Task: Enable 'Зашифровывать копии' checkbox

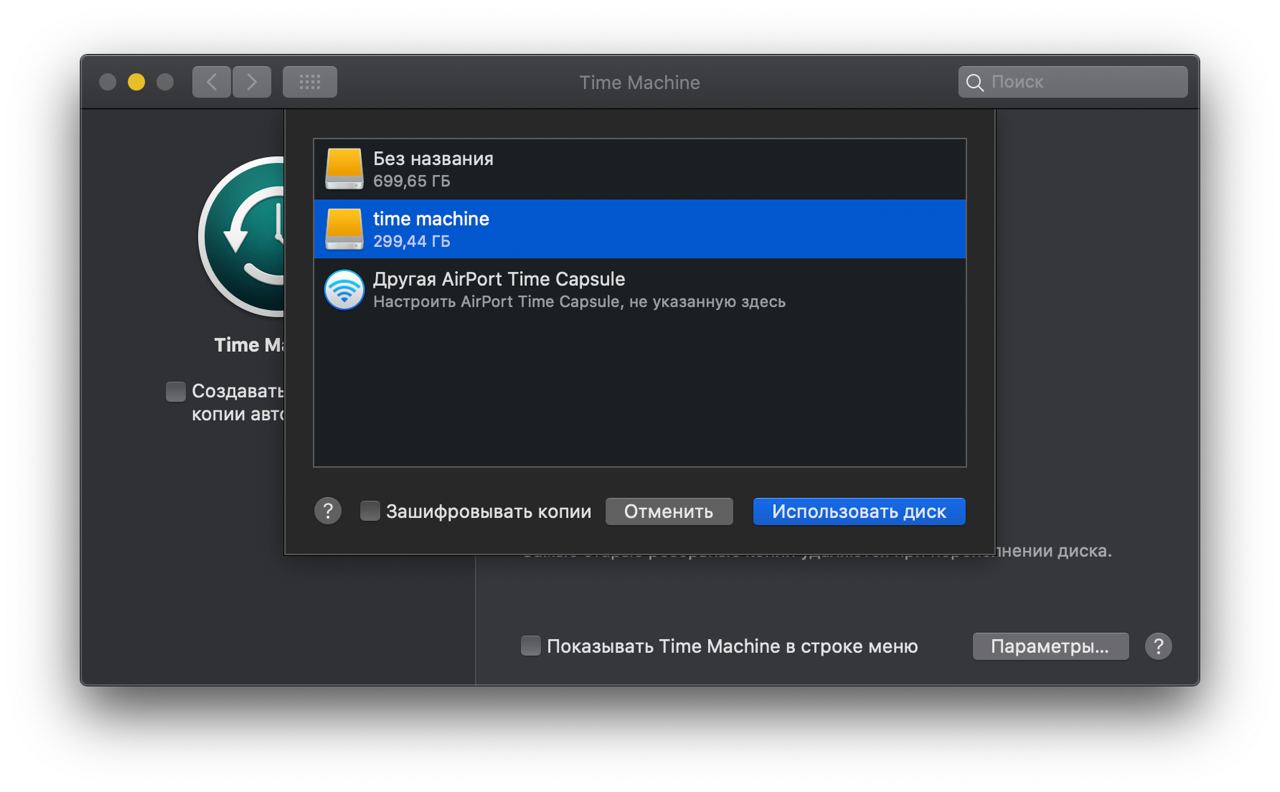Action: (370, 511)
